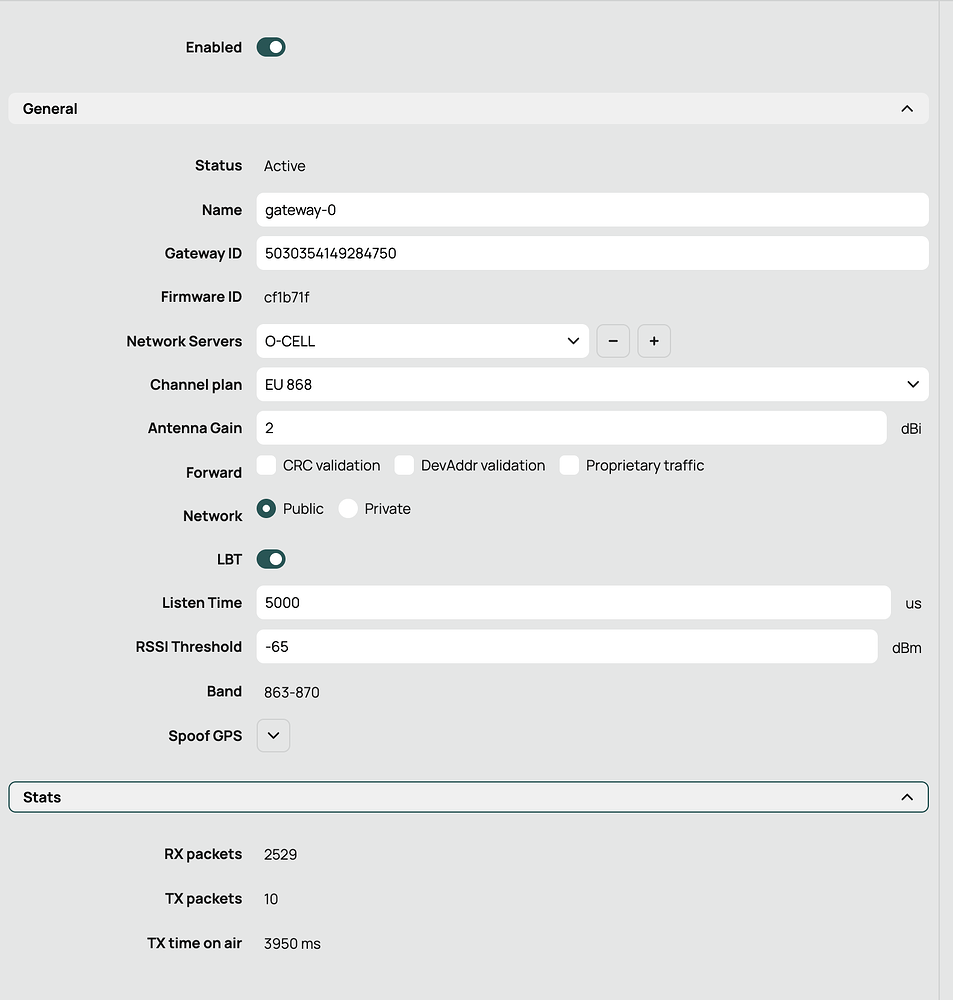Image resolution: width=953 pixels, height=1000 pixels.
Task: Expand the Spoof GPS chevron button
Action: tap(273, 736)
